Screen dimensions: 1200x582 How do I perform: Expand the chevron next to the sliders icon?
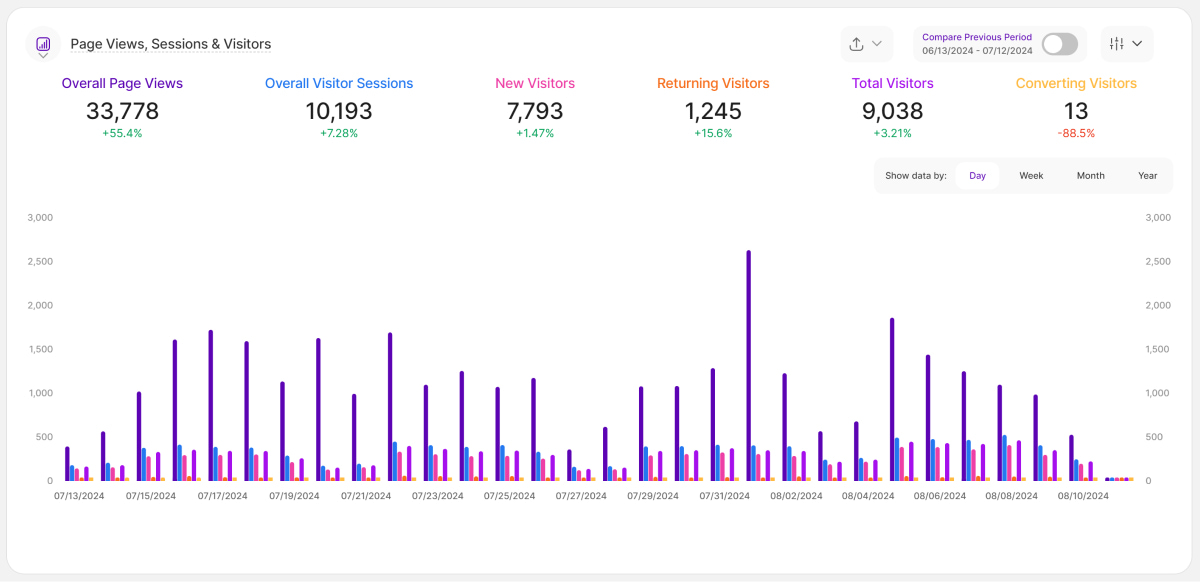[x=1137, y=44]
